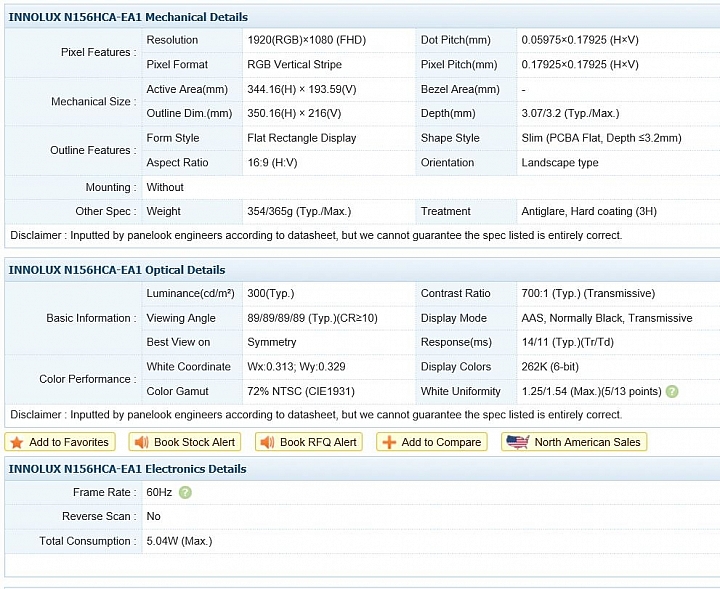Select White Uniformity value 1.25/1.54 (Max.)
This screenshot has width=720, height=589.
pos(591,392)
